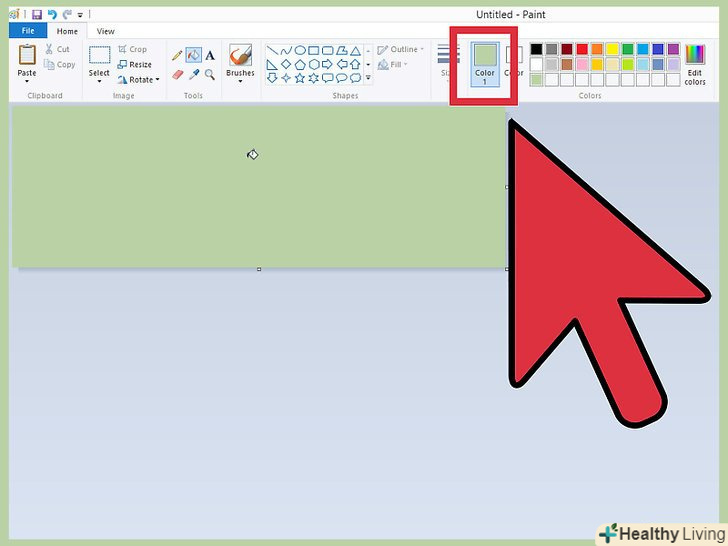
Task: Choose the five-point star shape
Action: (x=300, y=78)
